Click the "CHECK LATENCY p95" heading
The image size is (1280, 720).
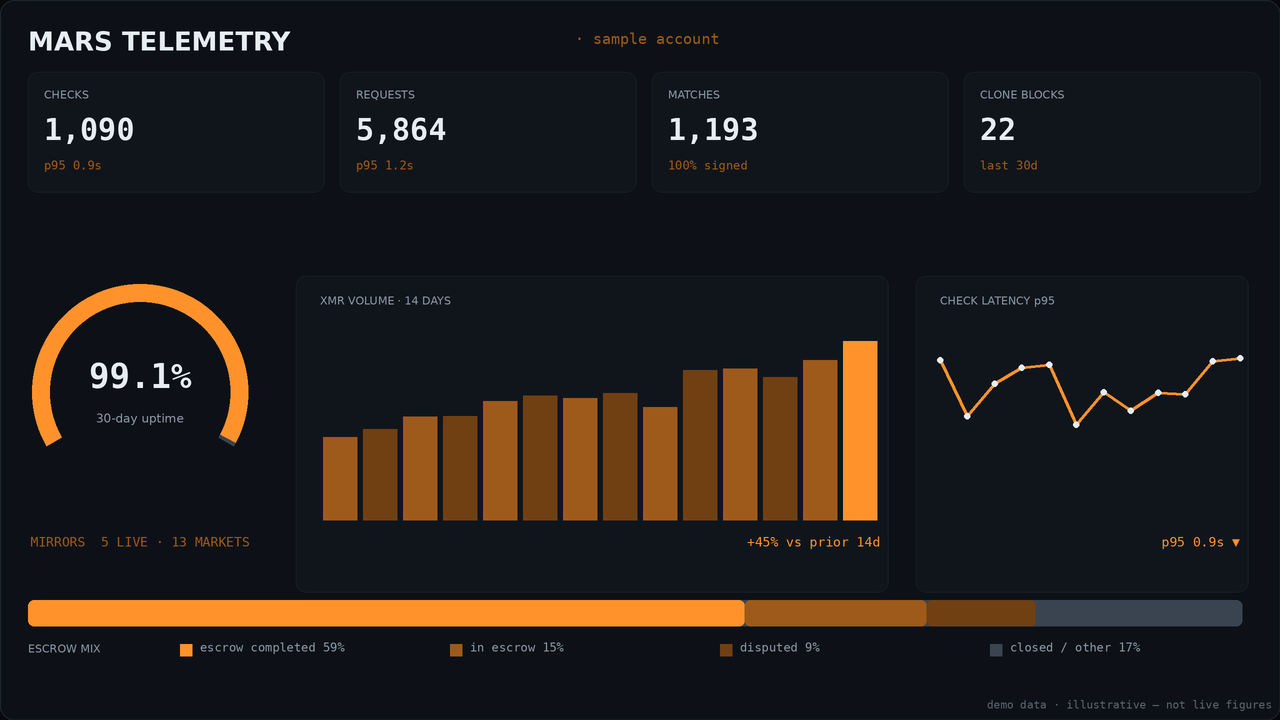[997, 301]
